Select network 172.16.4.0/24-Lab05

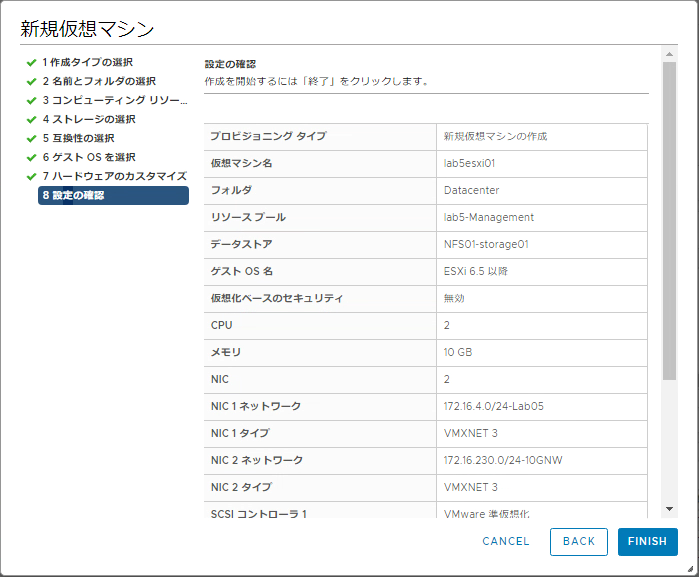click(493, 406)
